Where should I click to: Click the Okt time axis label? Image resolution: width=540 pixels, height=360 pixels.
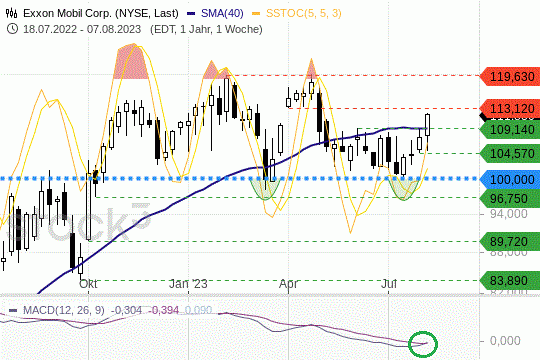point(88,284)
